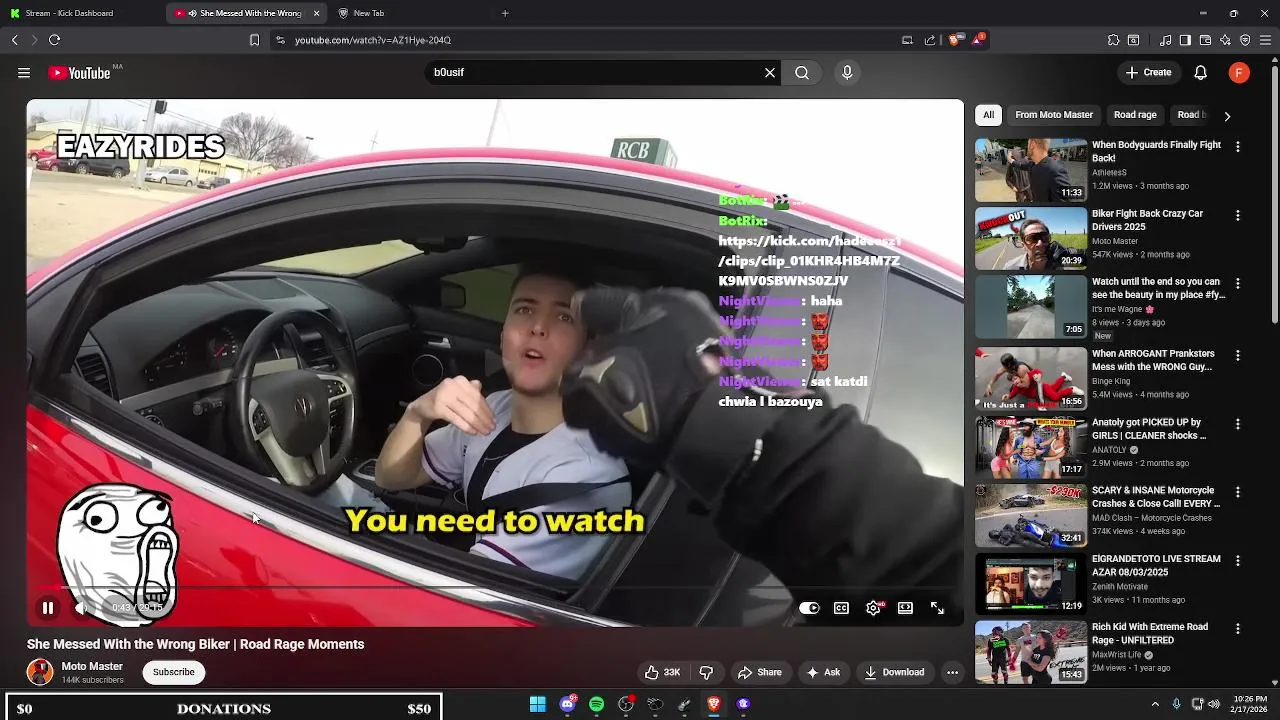Clear the search box with the X
1280x720 pixels.
[770, 72]
